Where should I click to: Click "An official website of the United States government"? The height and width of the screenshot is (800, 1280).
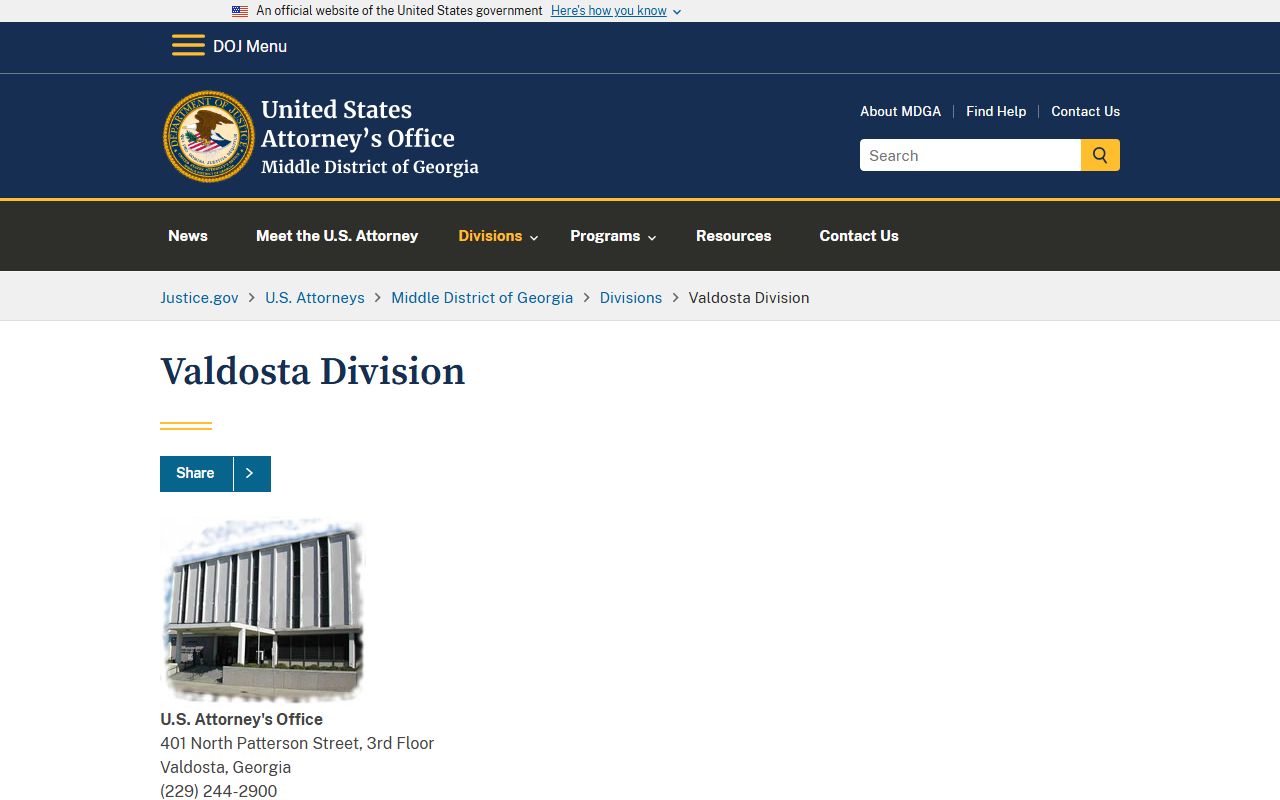point(399,11)
